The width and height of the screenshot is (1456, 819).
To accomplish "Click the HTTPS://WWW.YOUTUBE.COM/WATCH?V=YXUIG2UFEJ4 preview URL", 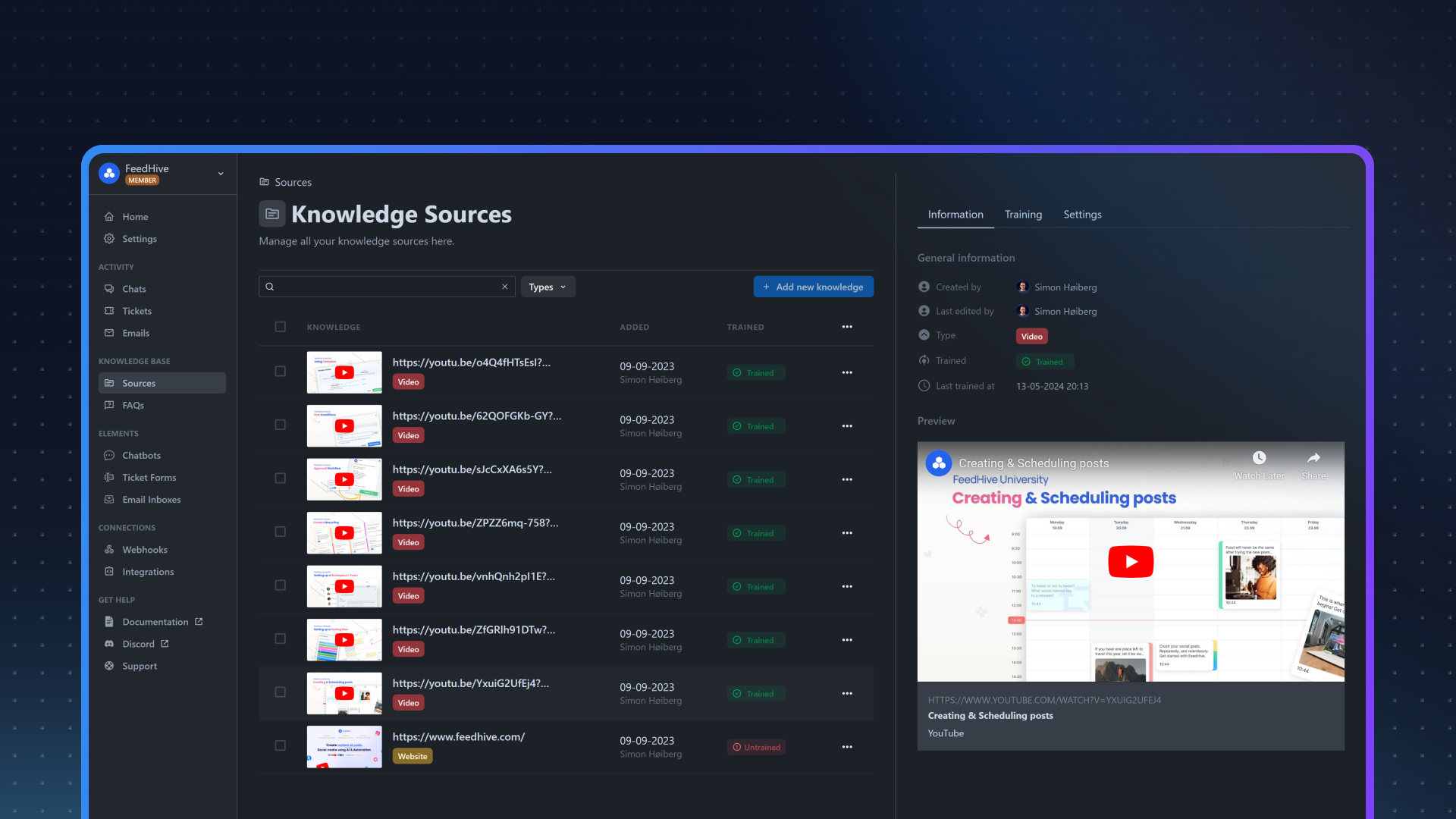I will pos(1044,700).
